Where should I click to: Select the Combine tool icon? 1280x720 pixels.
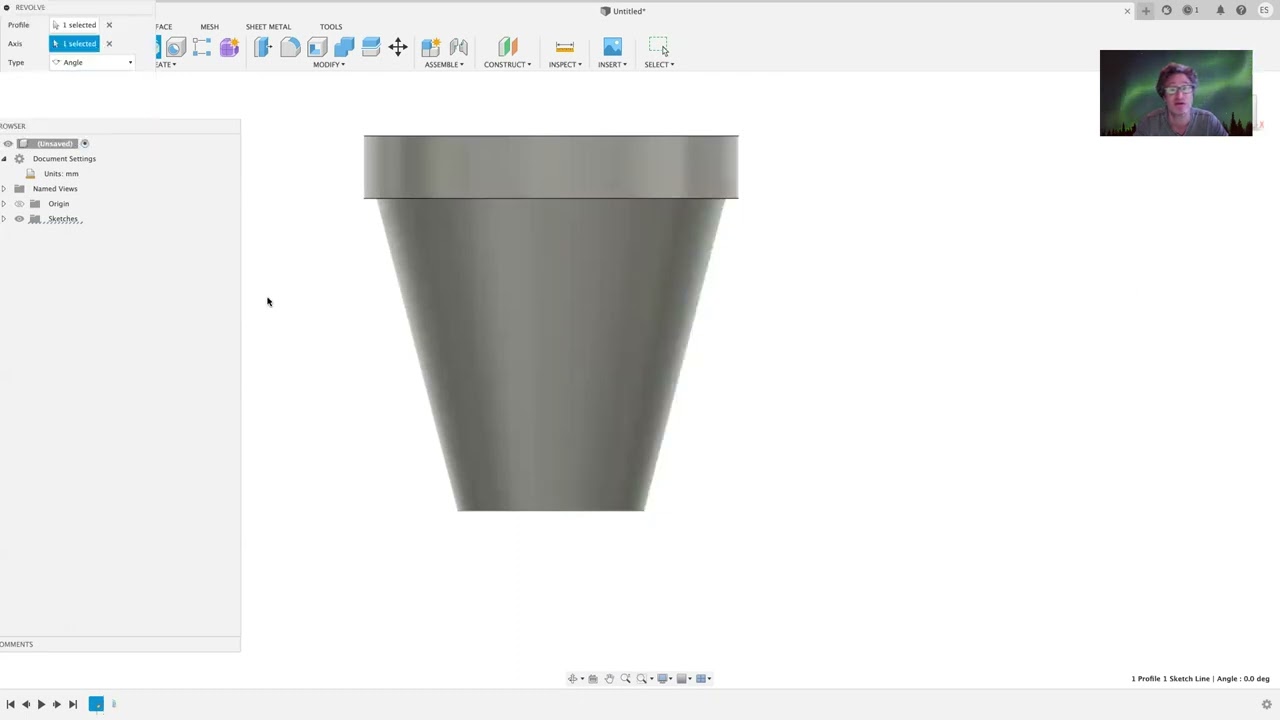tap(344, 47)
